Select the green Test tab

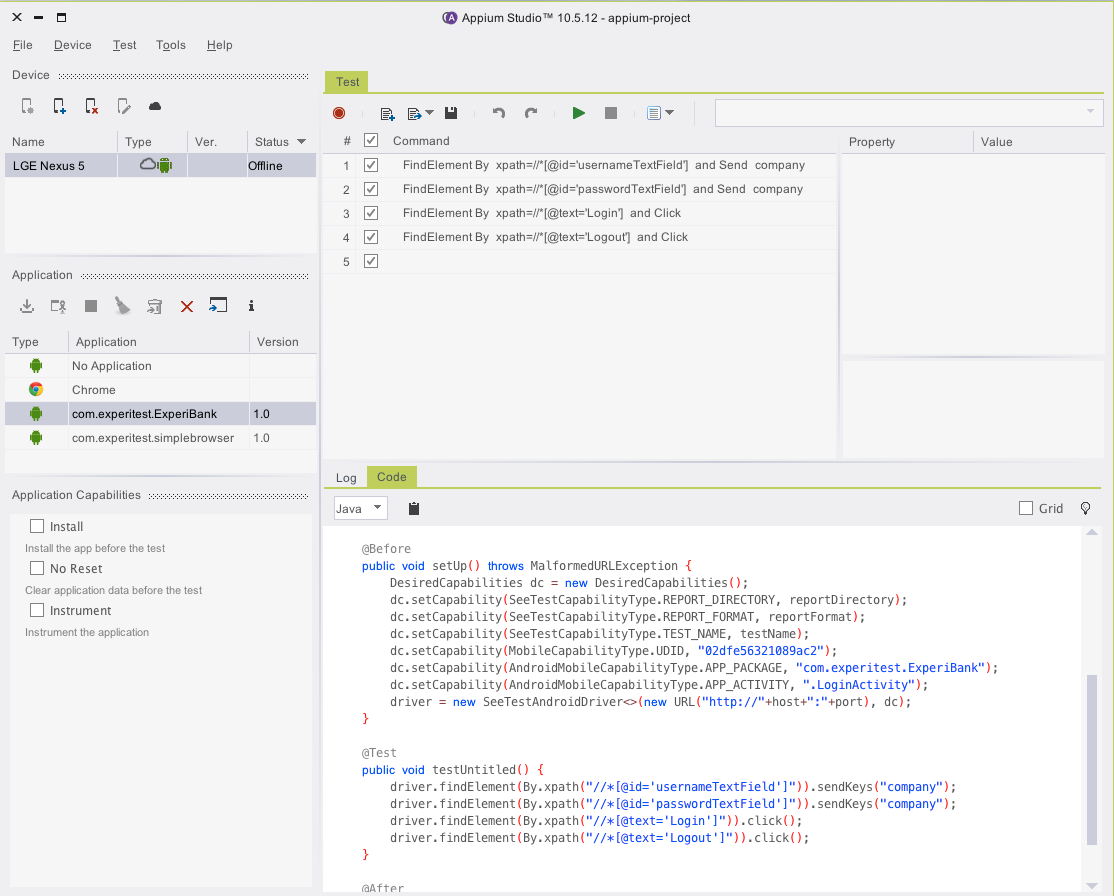347,82
